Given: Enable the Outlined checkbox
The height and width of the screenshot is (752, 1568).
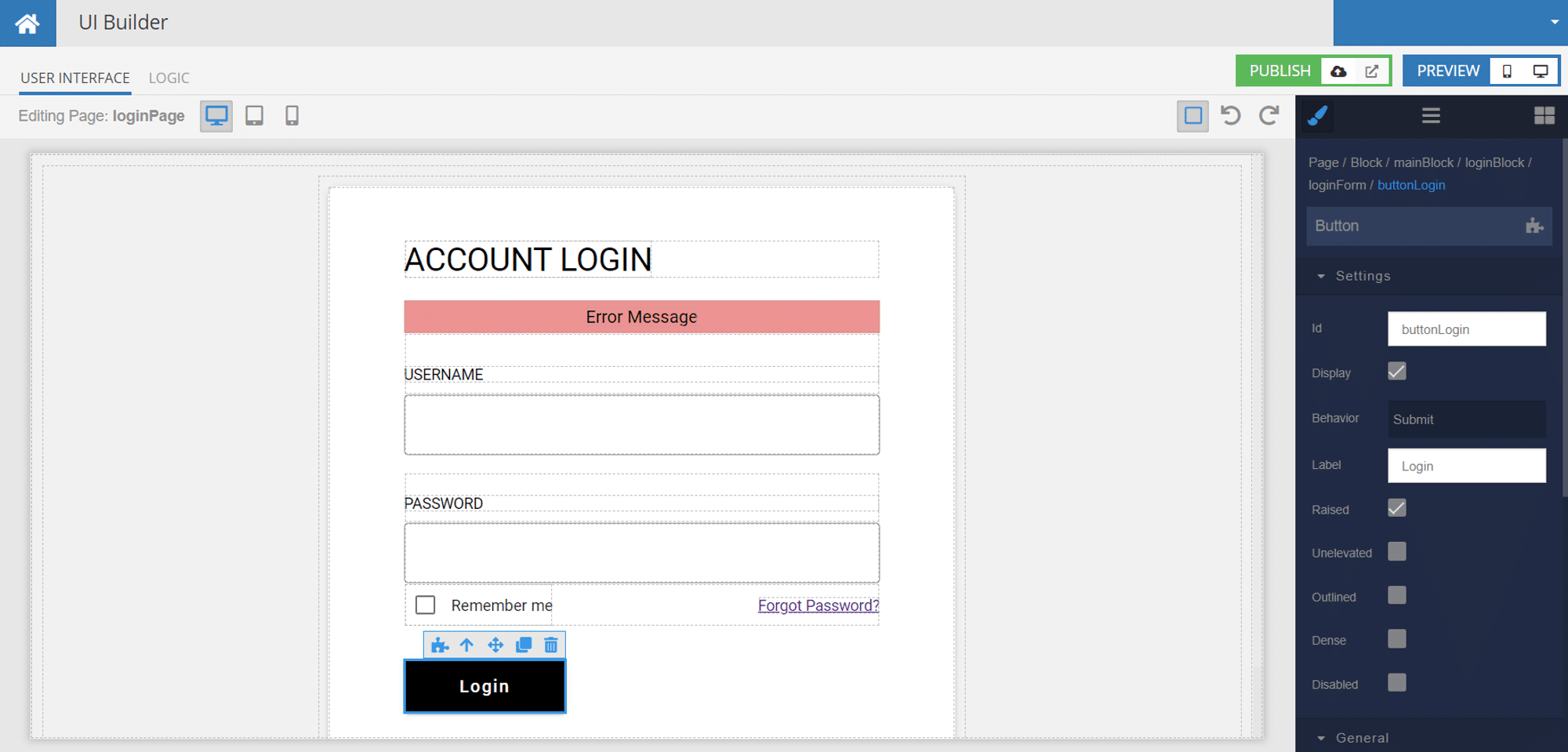Looking at the screenshot, I should click(1397, 595).
